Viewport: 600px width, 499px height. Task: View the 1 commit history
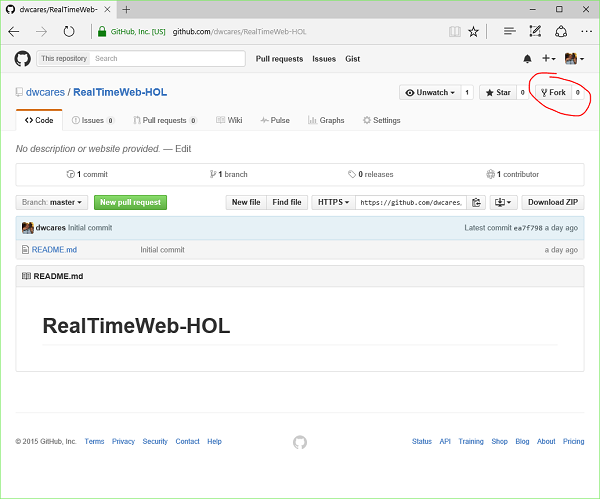(x=87, y=174)
